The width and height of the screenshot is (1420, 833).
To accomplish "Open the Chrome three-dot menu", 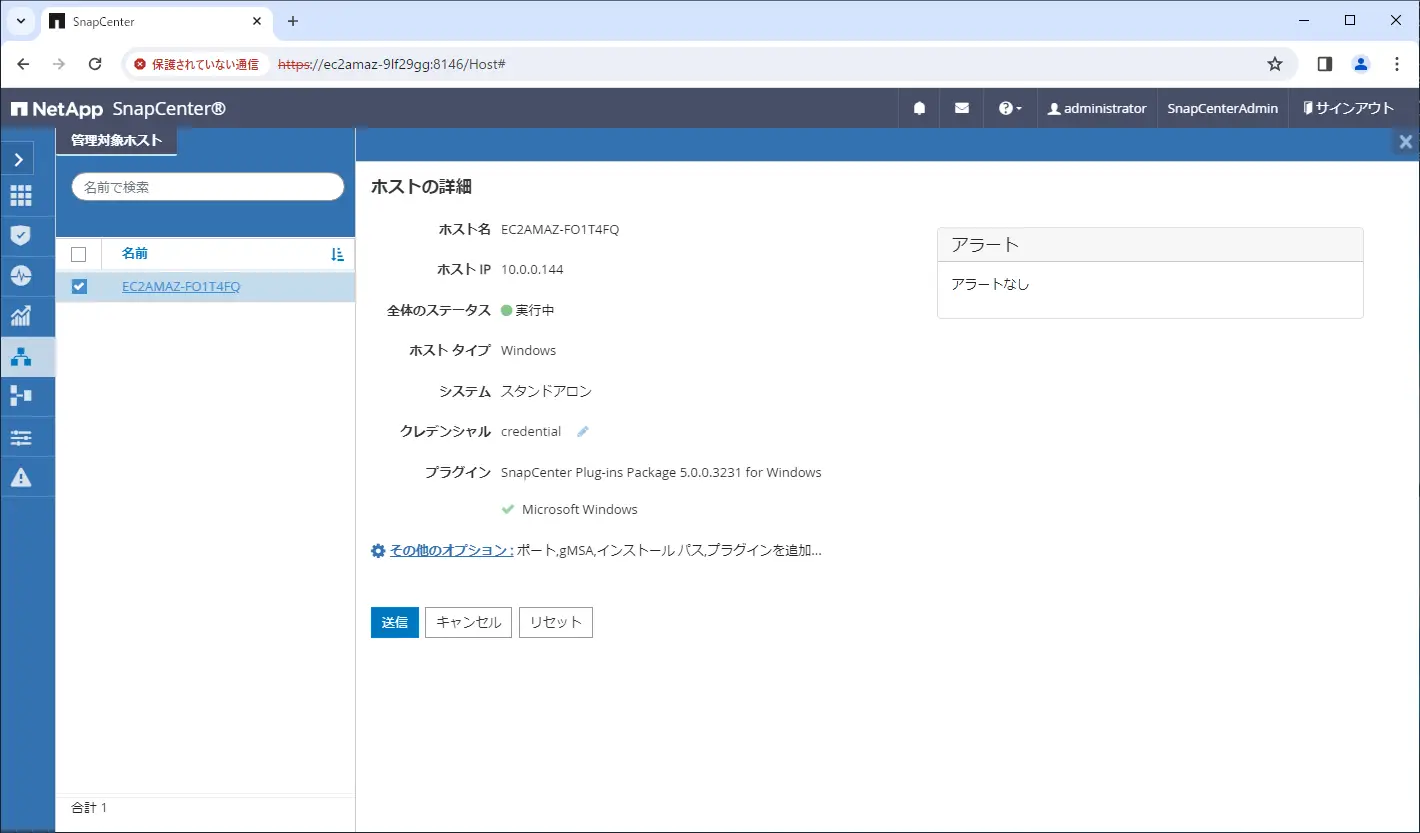I will pyautogui.click(x=1397, y=64).
